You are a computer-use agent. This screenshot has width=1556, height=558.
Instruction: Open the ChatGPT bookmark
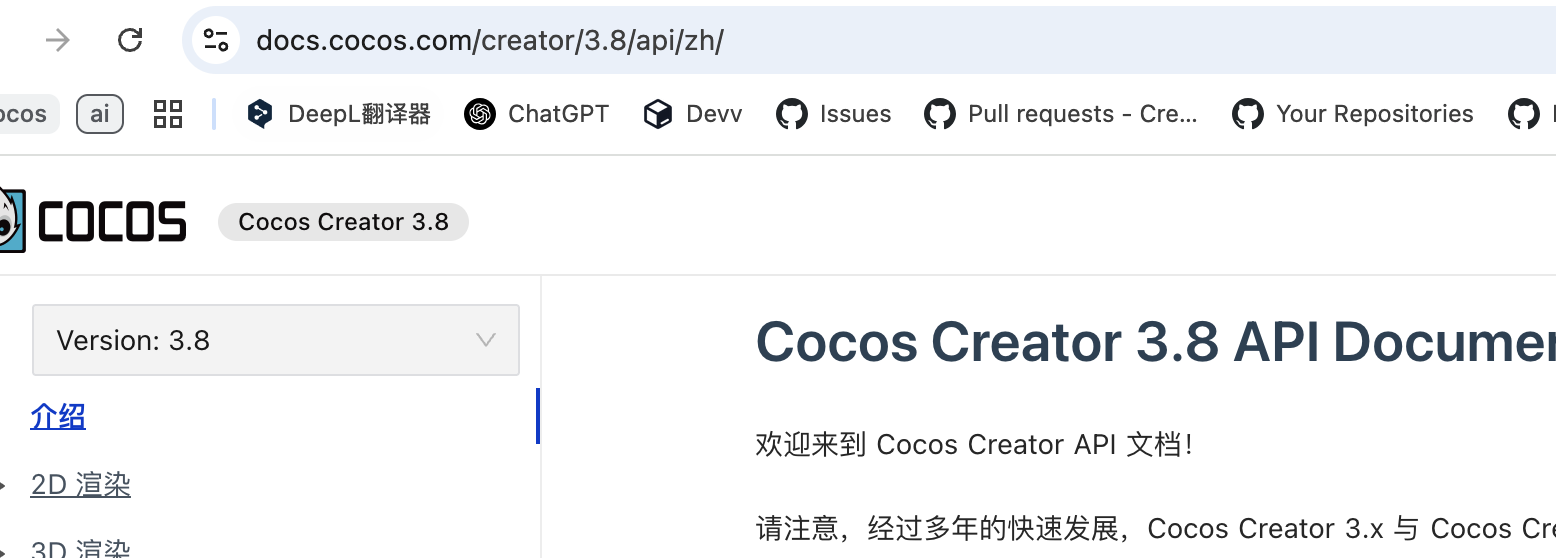click(537, 114)
